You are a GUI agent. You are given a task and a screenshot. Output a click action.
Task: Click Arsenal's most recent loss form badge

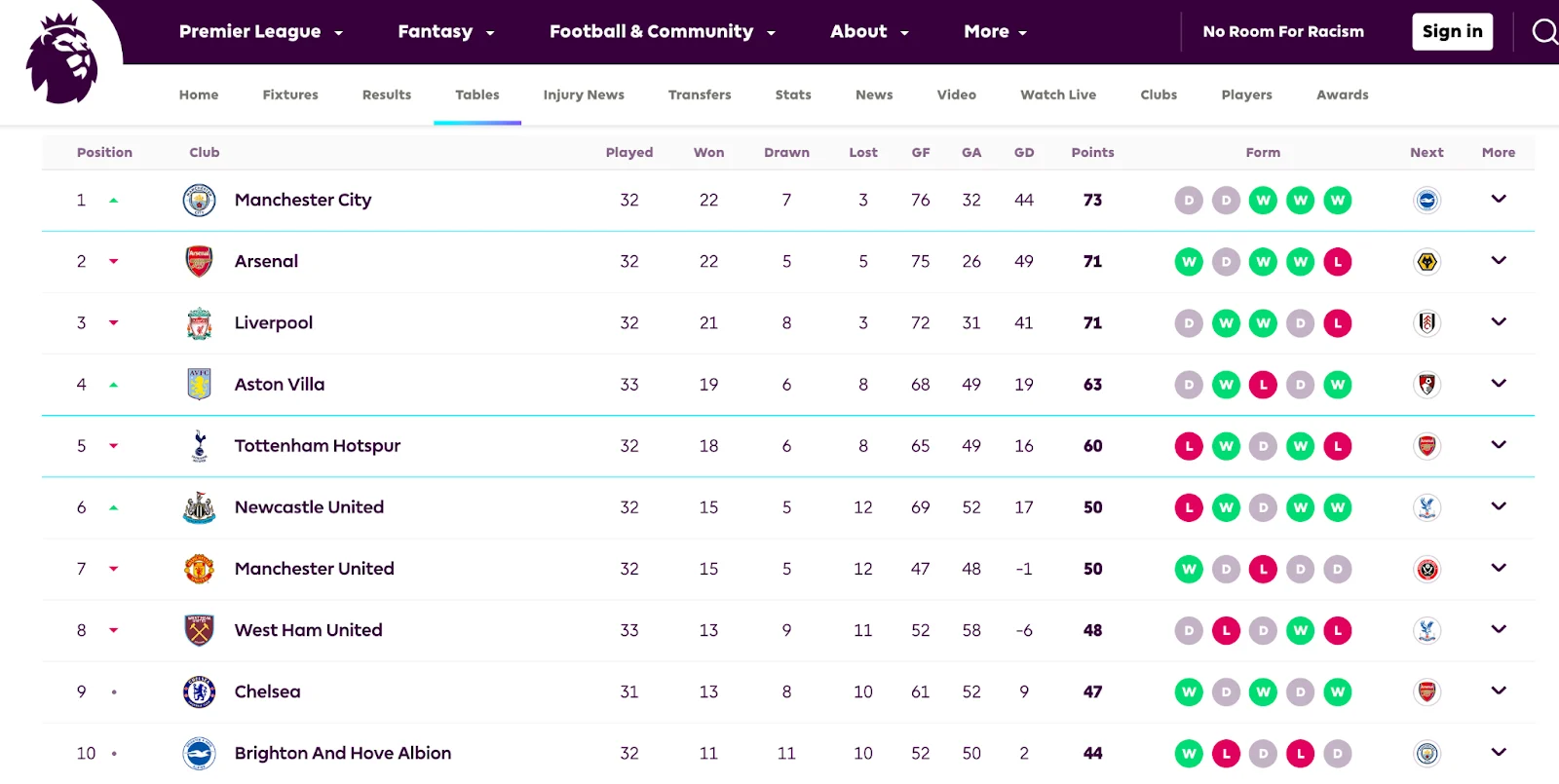(x=1338, y=262)
